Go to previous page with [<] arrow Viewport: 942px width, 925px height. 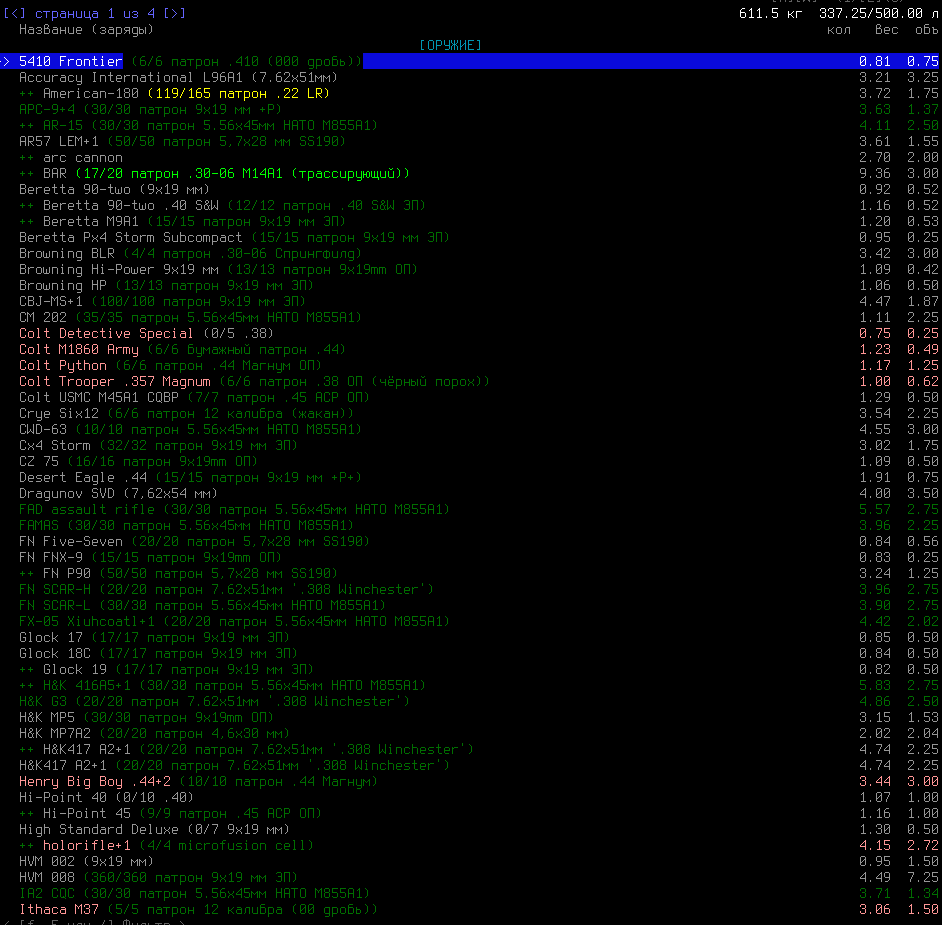pos(14,13)
